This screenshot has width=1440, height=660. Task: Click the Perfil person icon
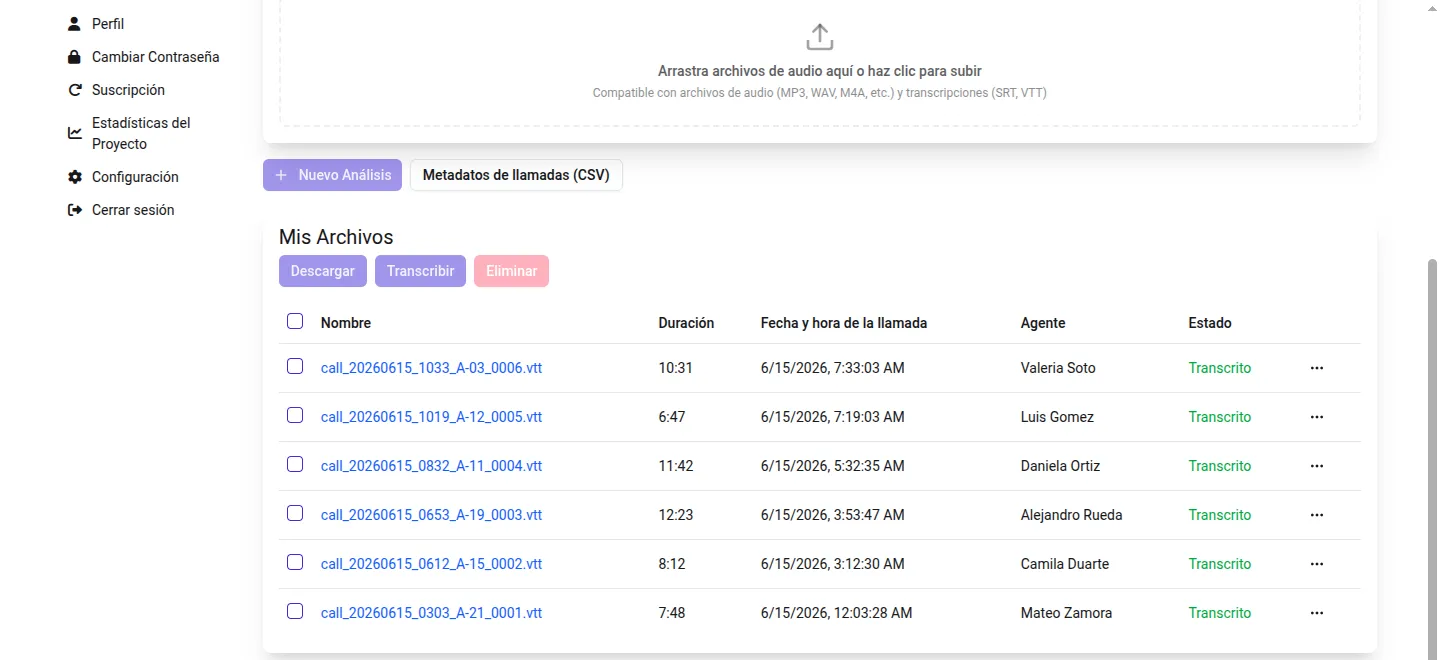74,24
